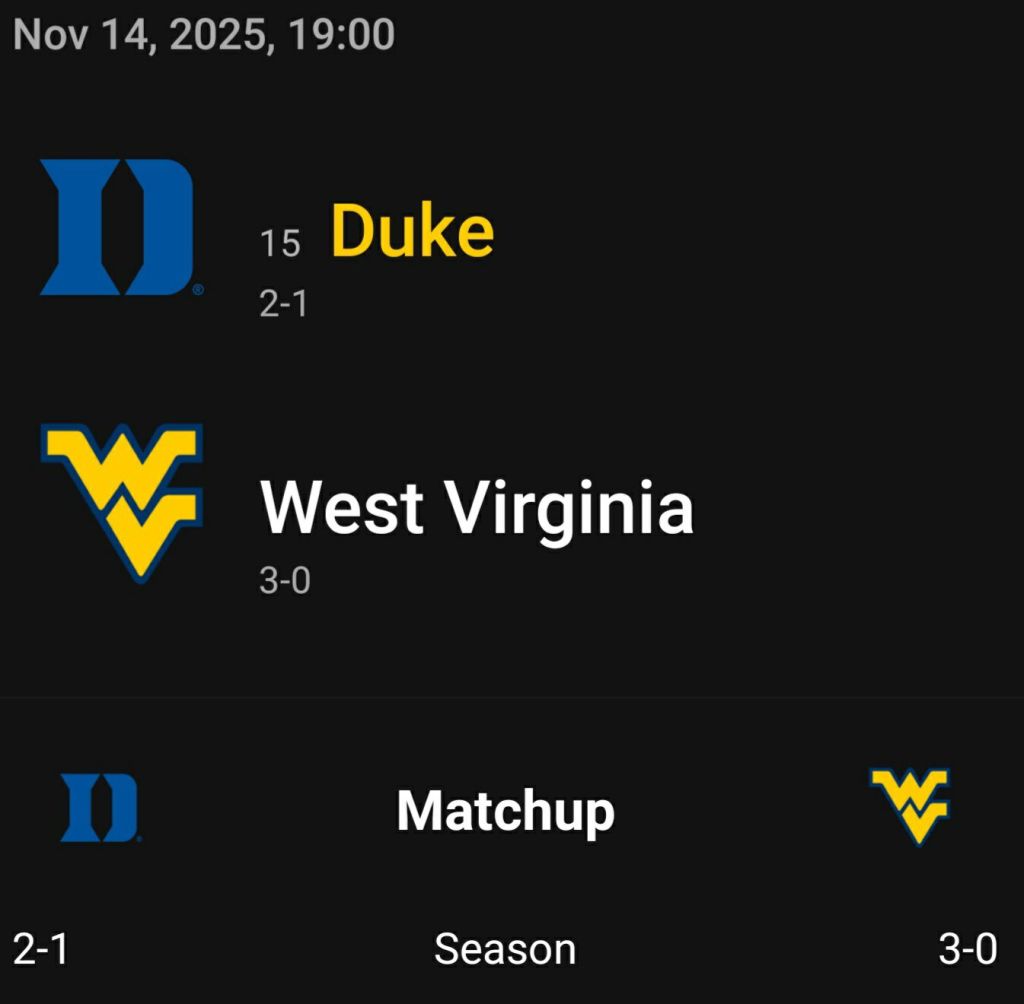Image resolution: width=1024 pixels, height=1004 pixels.
Task: Click the word "Virginia" in the team name
Action: [x=569, y=507]
